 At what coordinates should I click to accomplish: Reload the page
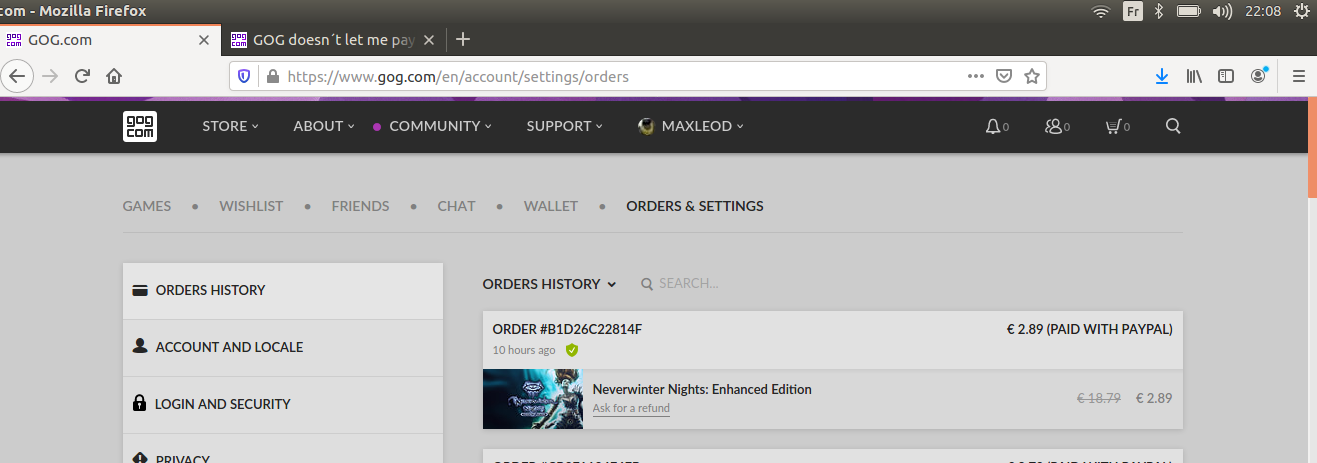click(x=83, y=76)
